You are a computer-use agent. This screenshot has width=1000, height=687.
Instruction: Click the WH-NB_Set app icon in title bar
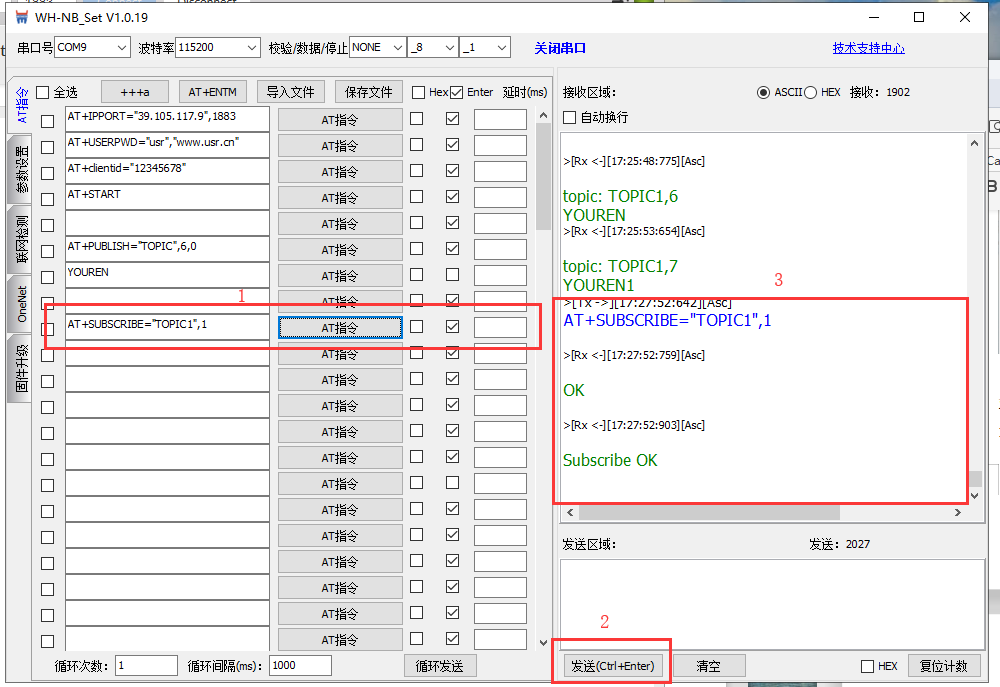[x=21, y=18]
